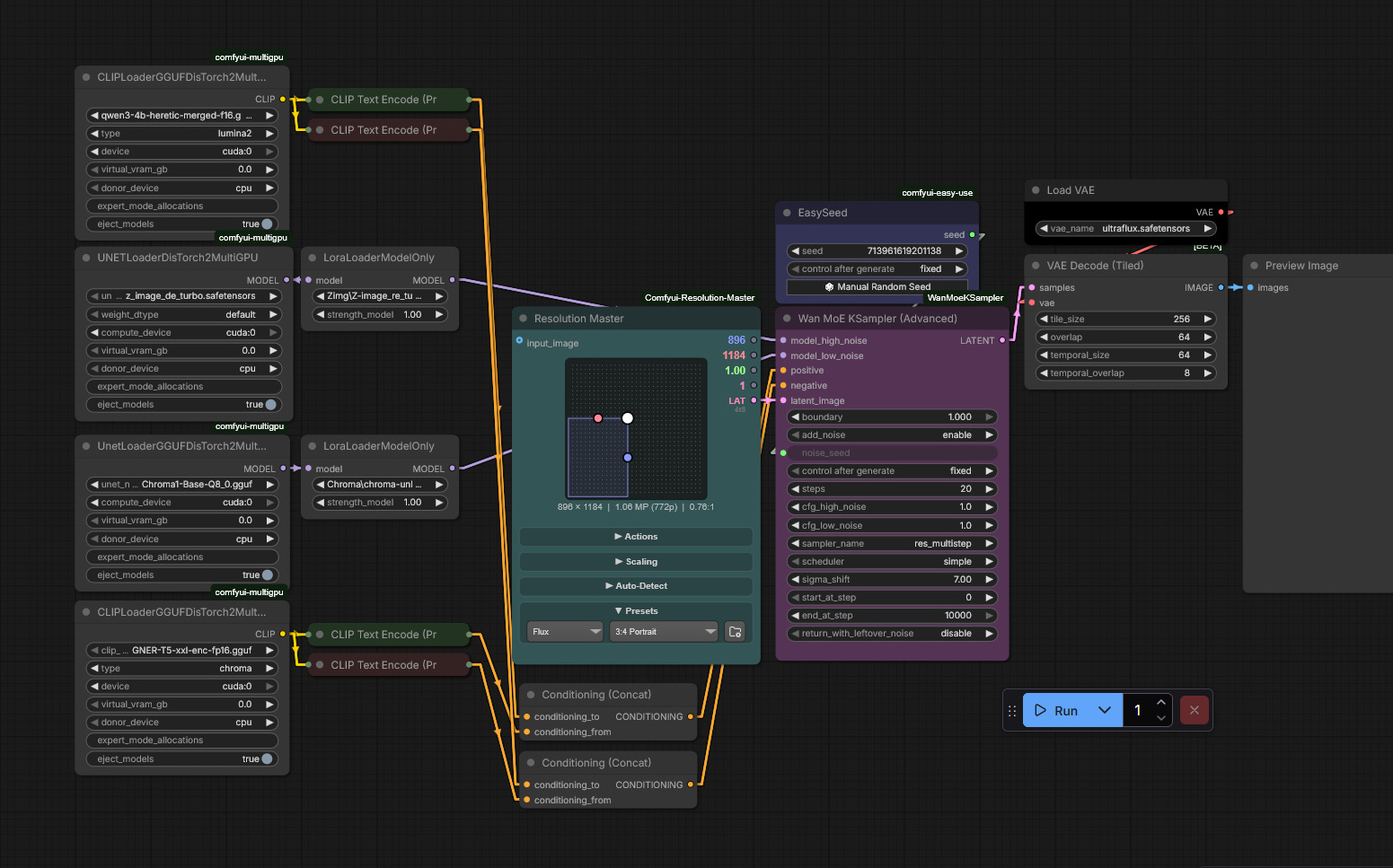Screen dimensions: 1393x868
Task: Click the white handle in the resolution canvas
Action: pos(628,418)
